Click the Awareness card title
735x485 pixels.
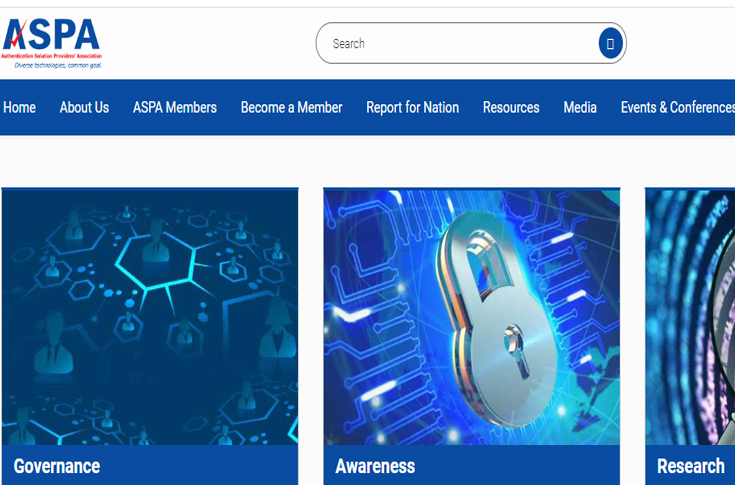375,466
